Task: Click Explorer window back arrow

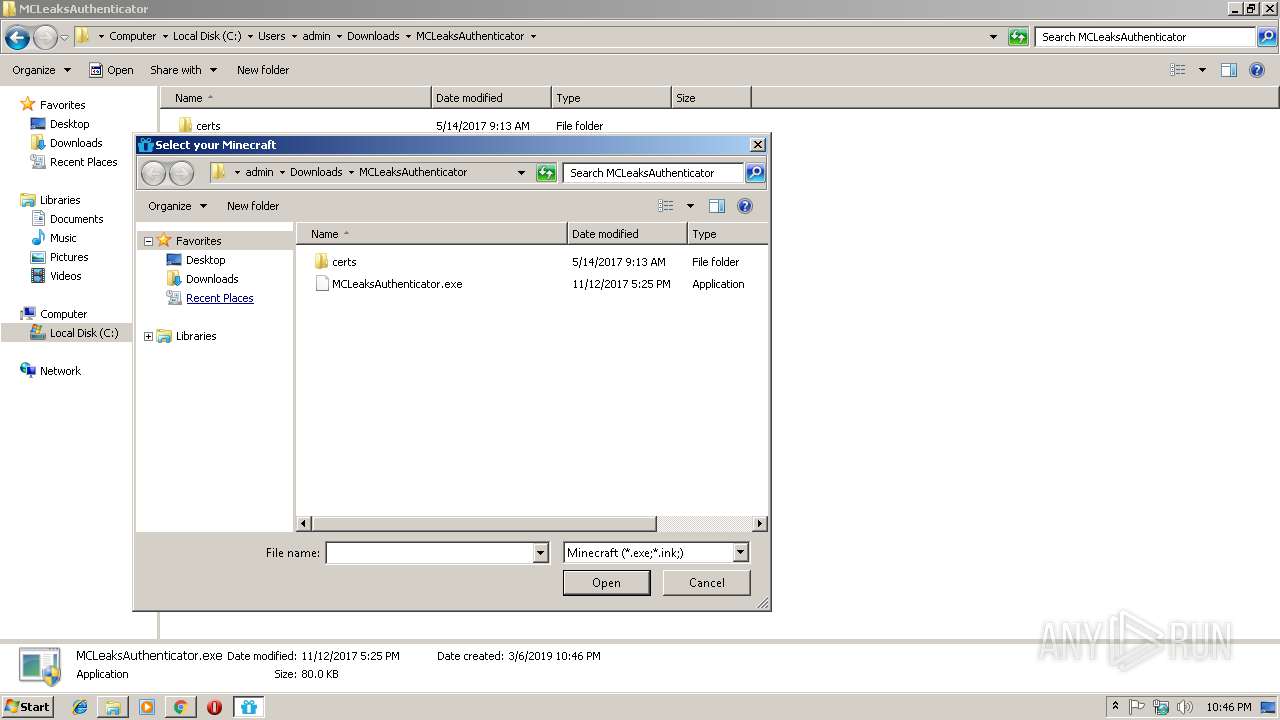Action: tap(17, 38)
